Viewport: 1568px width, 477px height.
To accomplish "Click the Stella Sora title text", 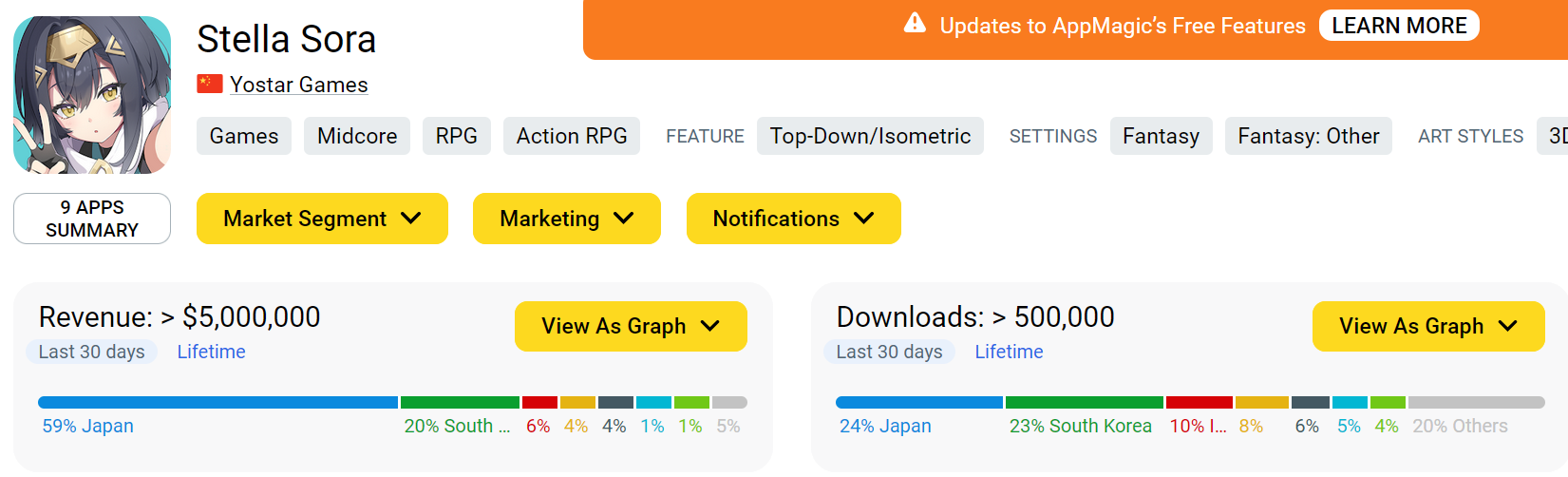I will [x=287, y=39].
